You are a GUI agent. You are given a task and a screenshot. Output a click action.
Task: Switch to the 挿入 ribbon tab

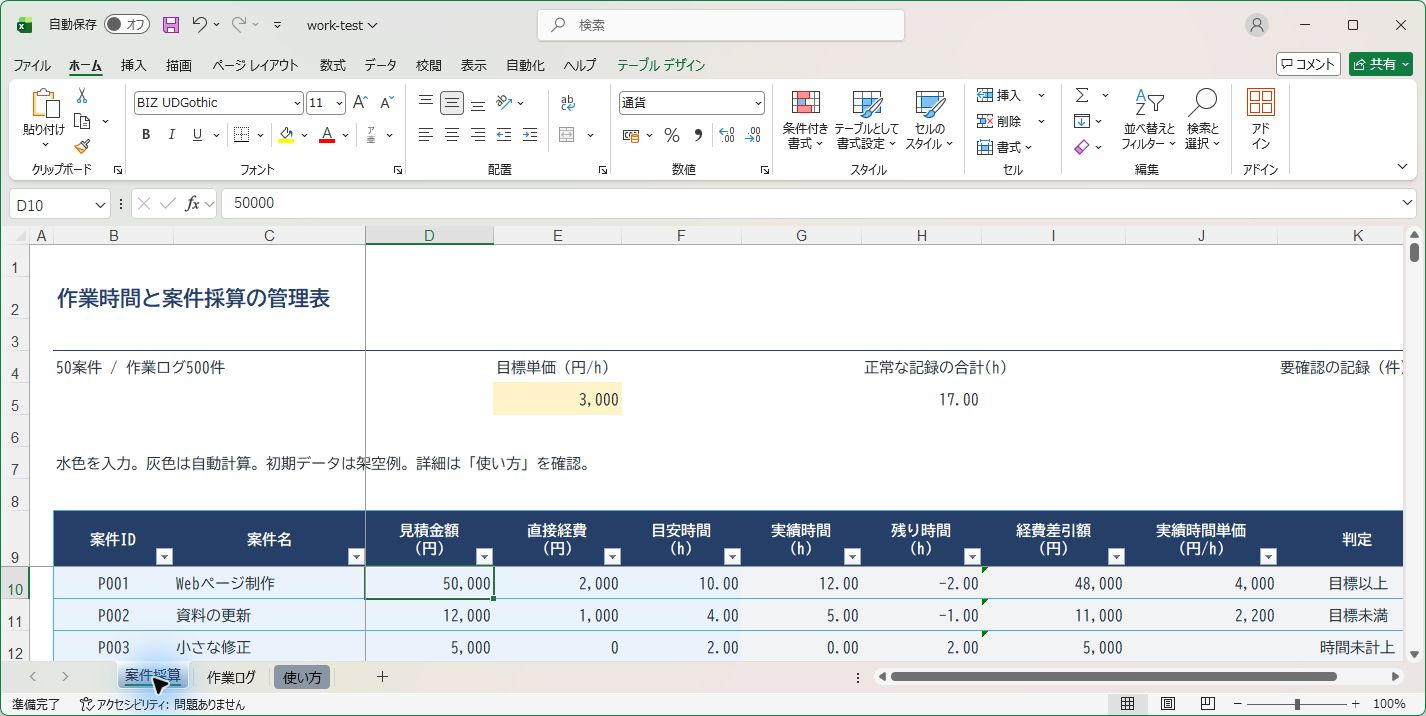(x=133, y=65)
